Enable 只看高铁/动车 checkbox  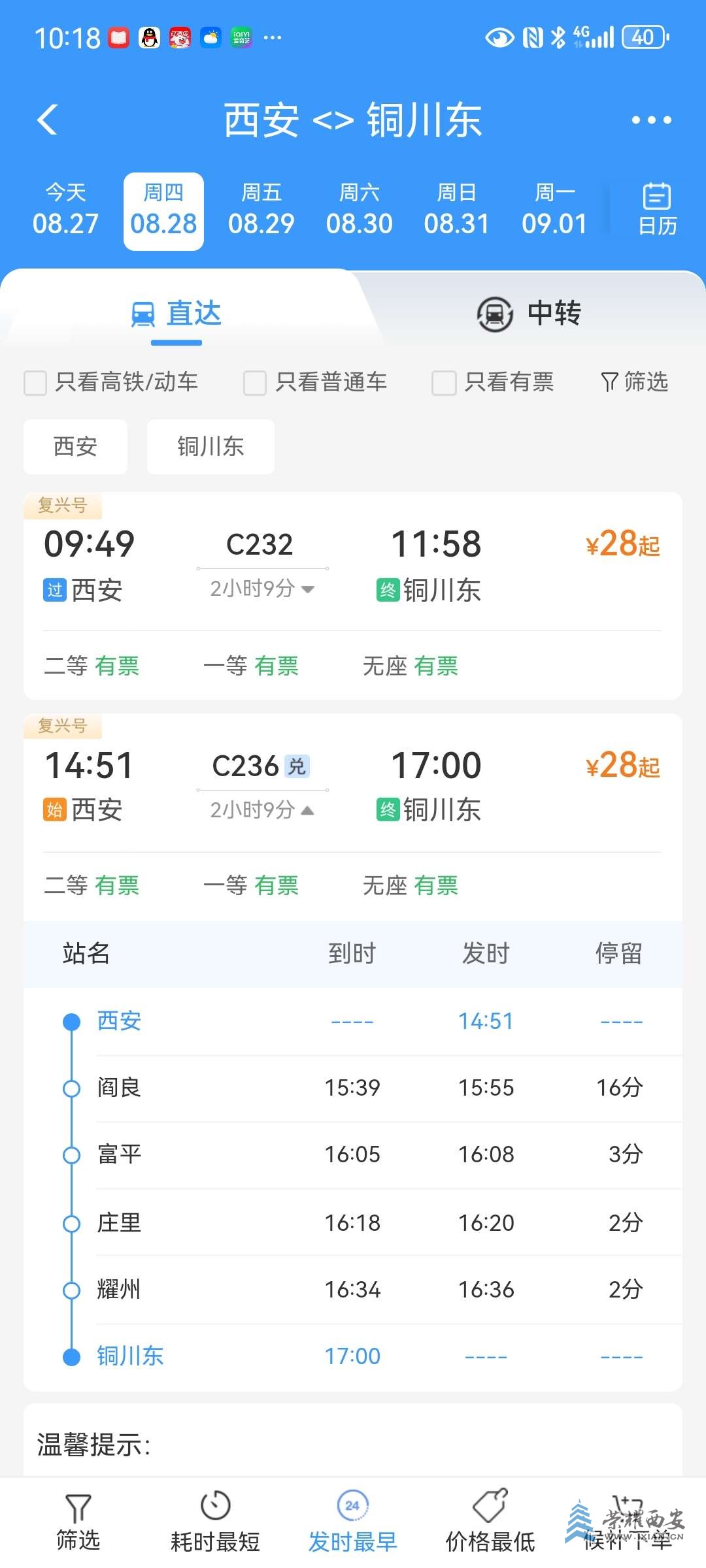click(x=35, y=383)
